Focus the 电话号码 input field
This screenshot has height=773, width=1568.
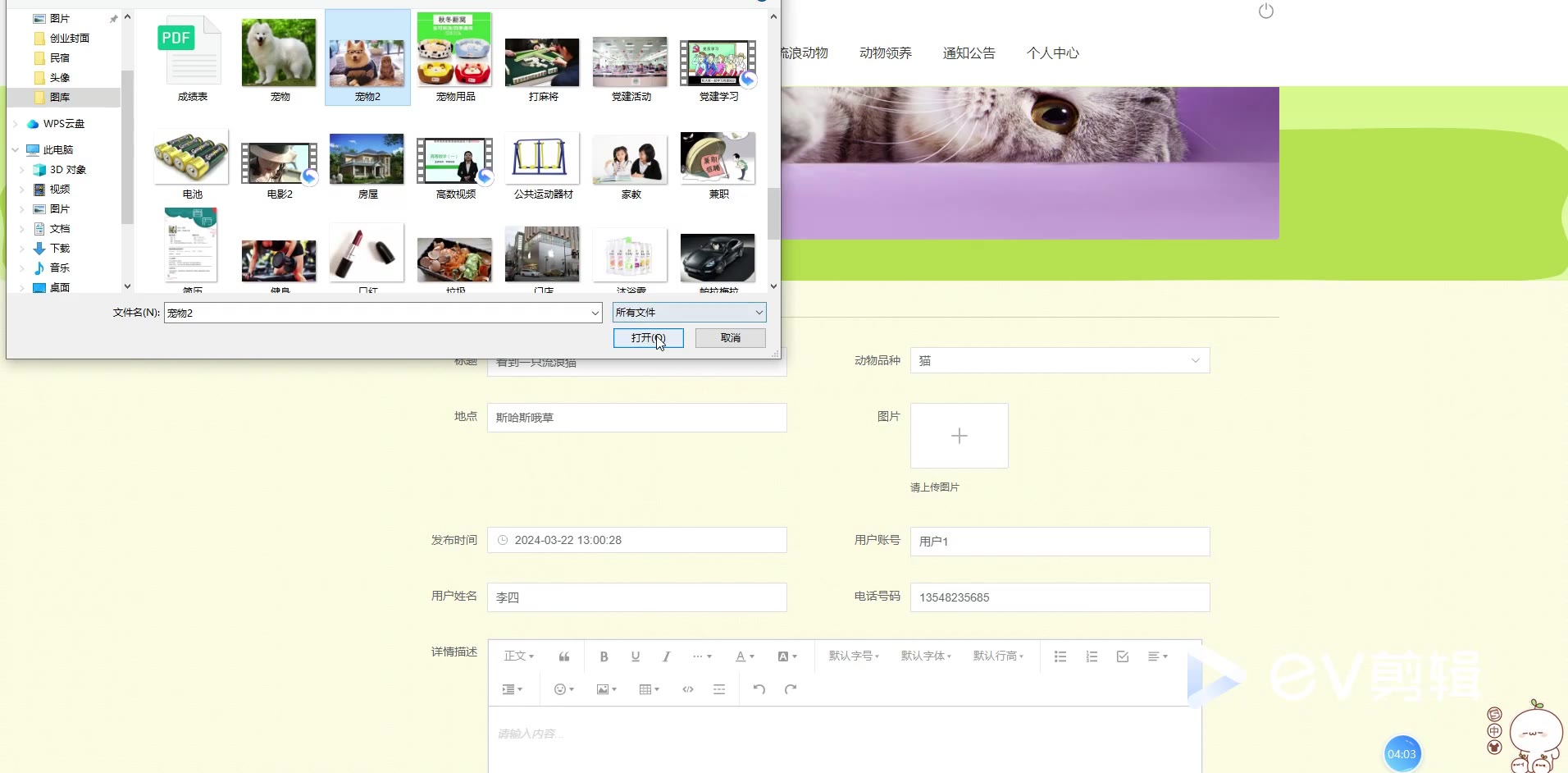click(x=1060, y=597)
